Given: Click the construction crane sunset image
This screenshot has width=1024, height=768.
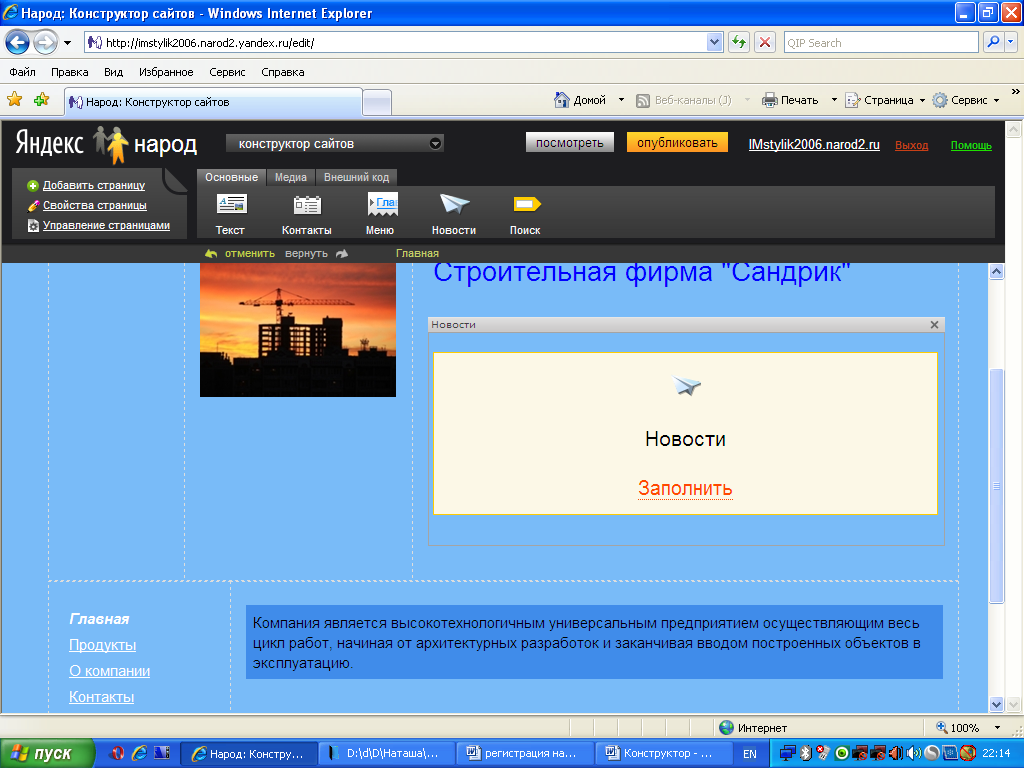Looking at the screenshot, I should point(298,330).
